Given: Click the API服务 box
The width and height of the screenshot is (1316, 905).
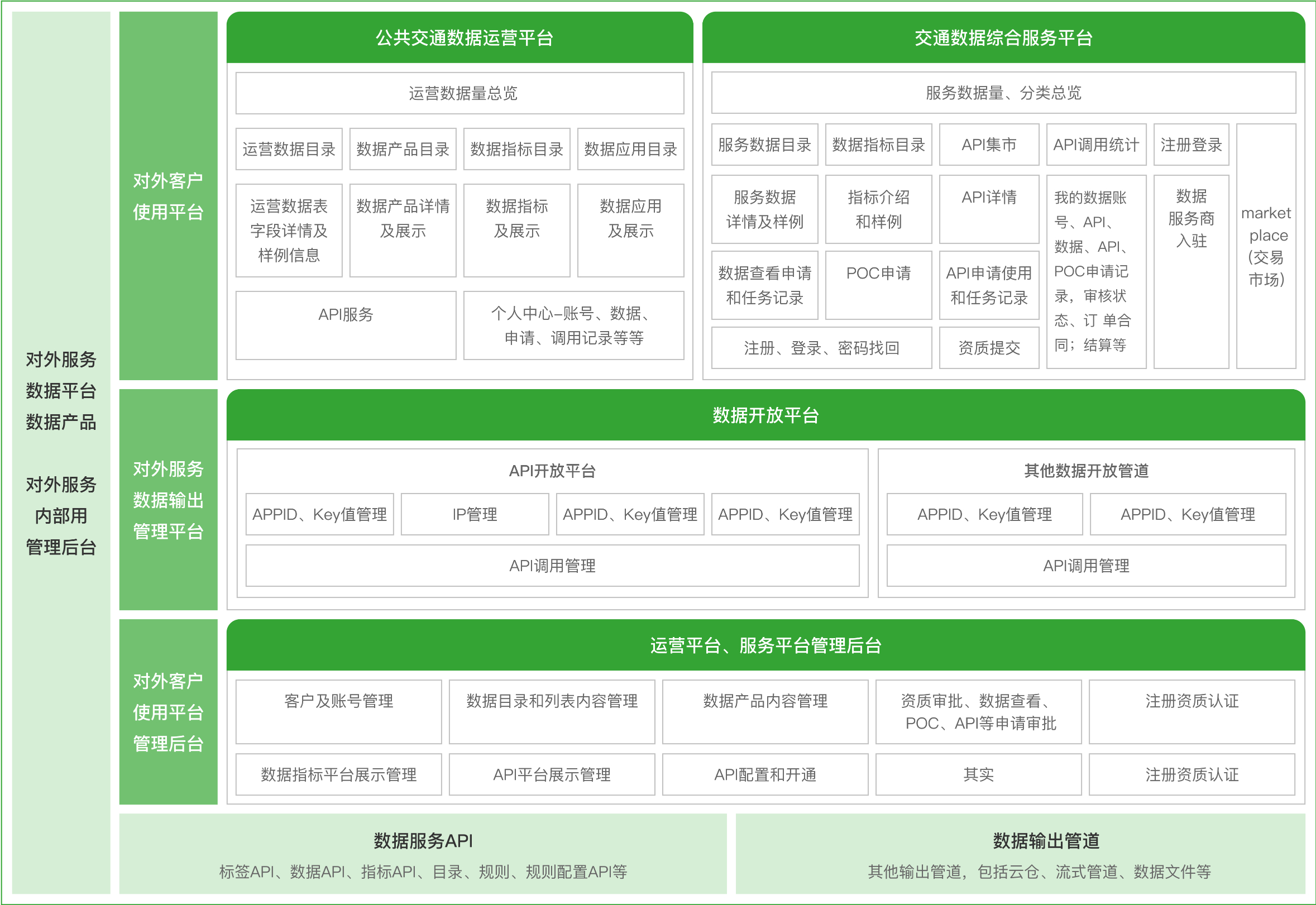Looking at the screenshot, I should [346, 325].
